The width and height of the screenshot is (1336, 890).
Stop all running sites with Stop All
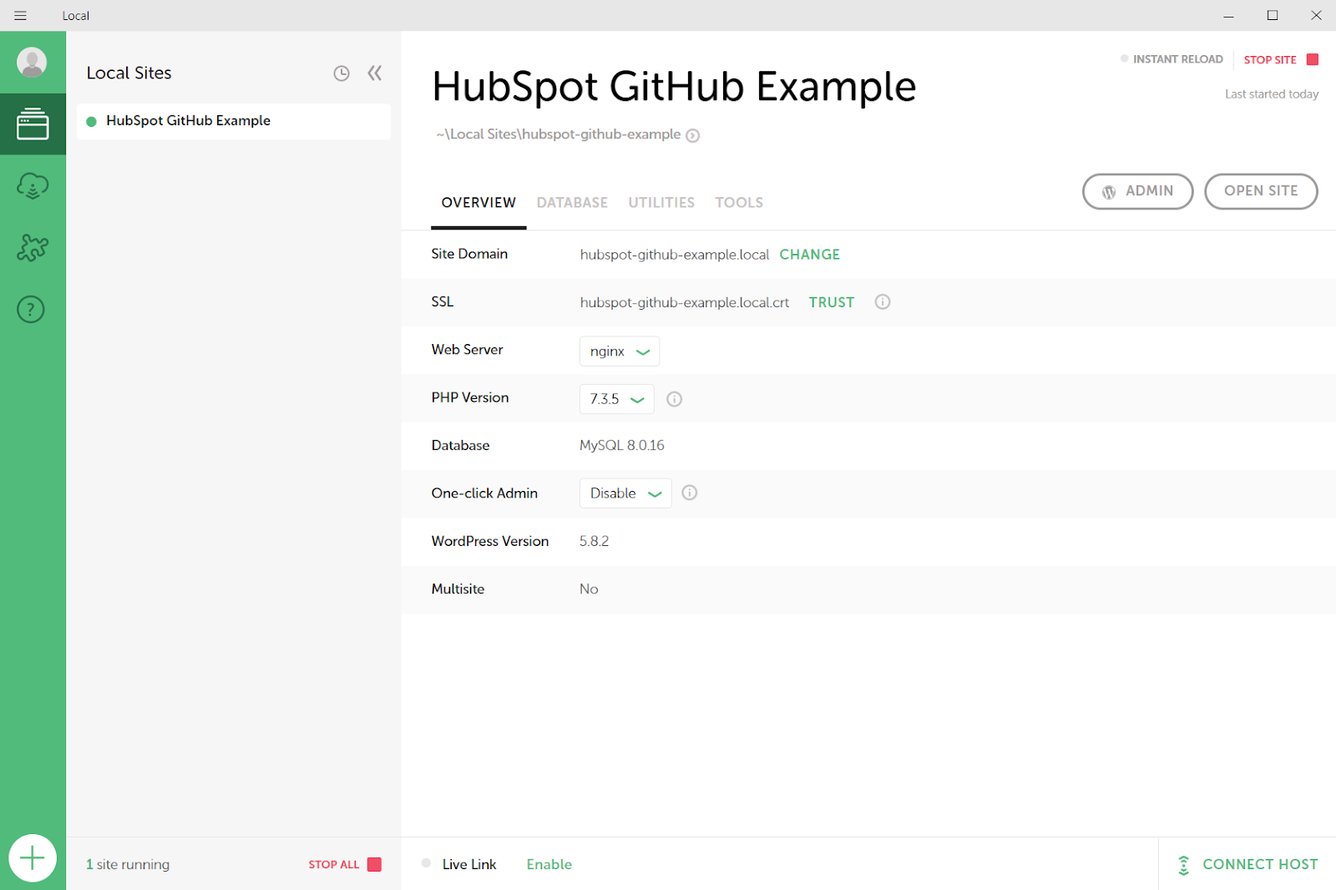pos(333,864)
